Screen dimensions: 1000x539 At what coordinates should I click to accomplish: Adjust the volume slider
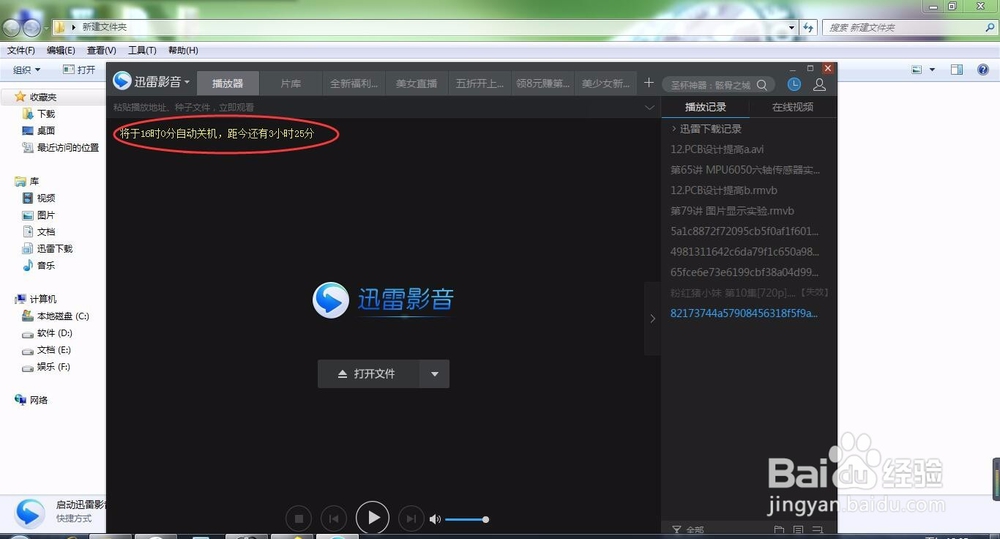[467, 519]
